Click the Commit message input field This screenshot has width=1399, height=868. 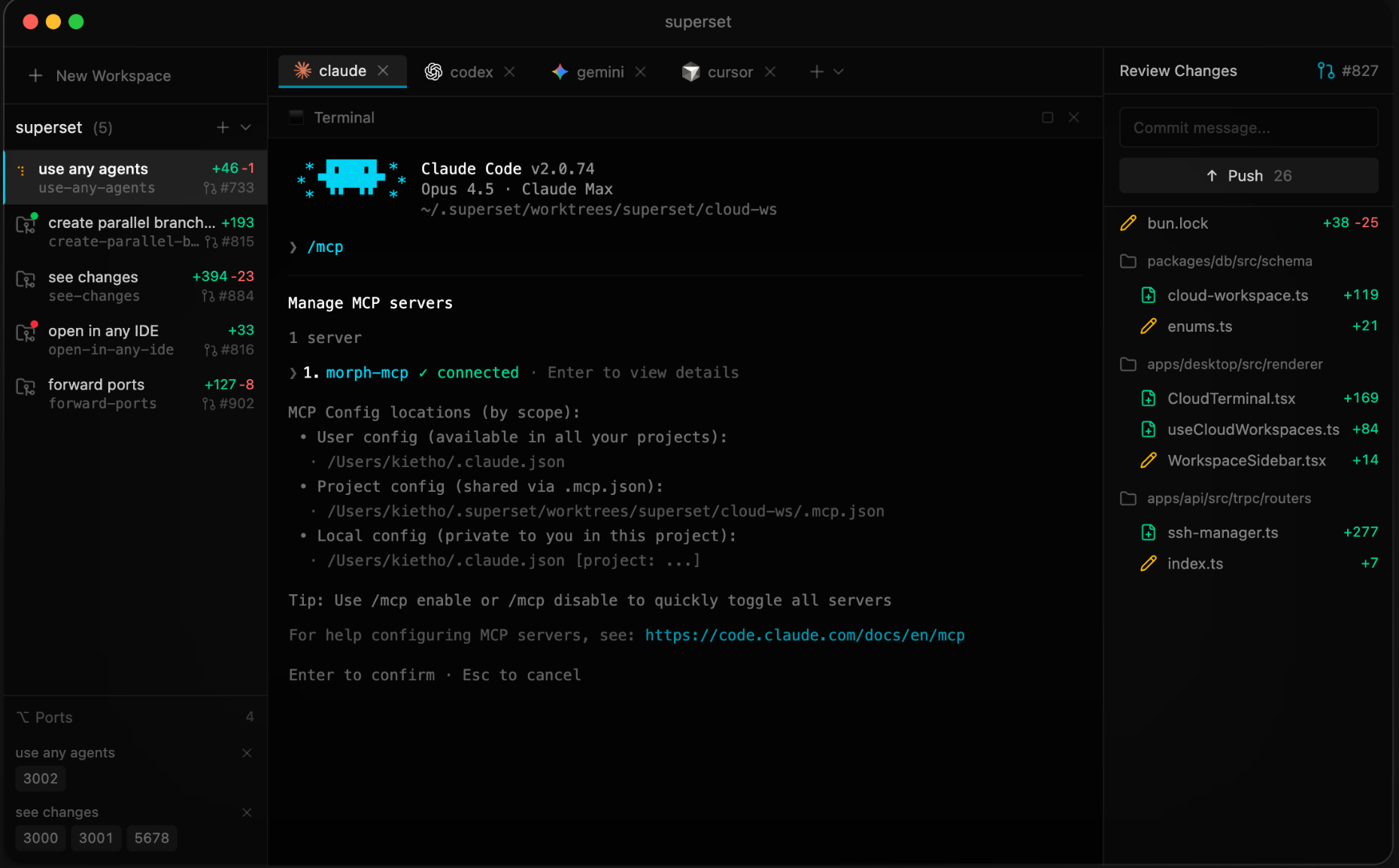1249,128
